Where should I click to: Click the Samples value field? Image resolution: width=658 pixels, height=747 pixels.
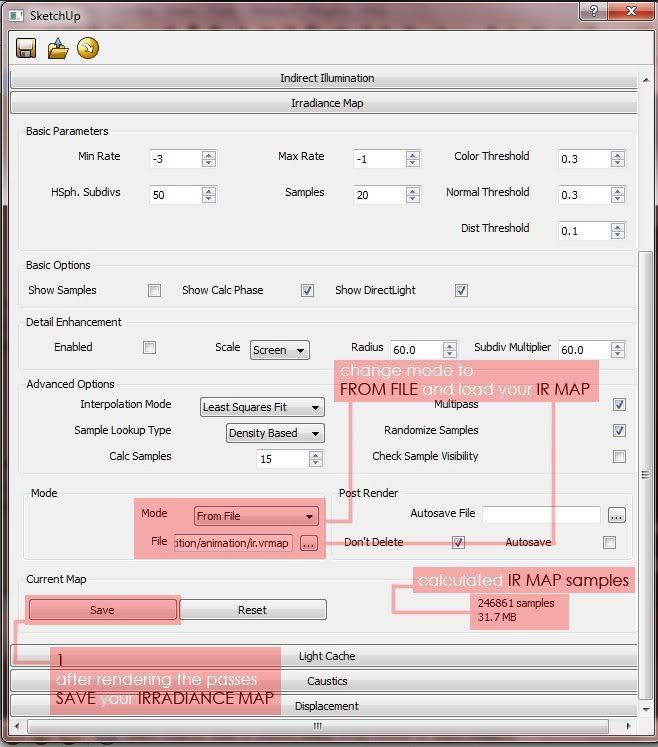pos(380,195)
